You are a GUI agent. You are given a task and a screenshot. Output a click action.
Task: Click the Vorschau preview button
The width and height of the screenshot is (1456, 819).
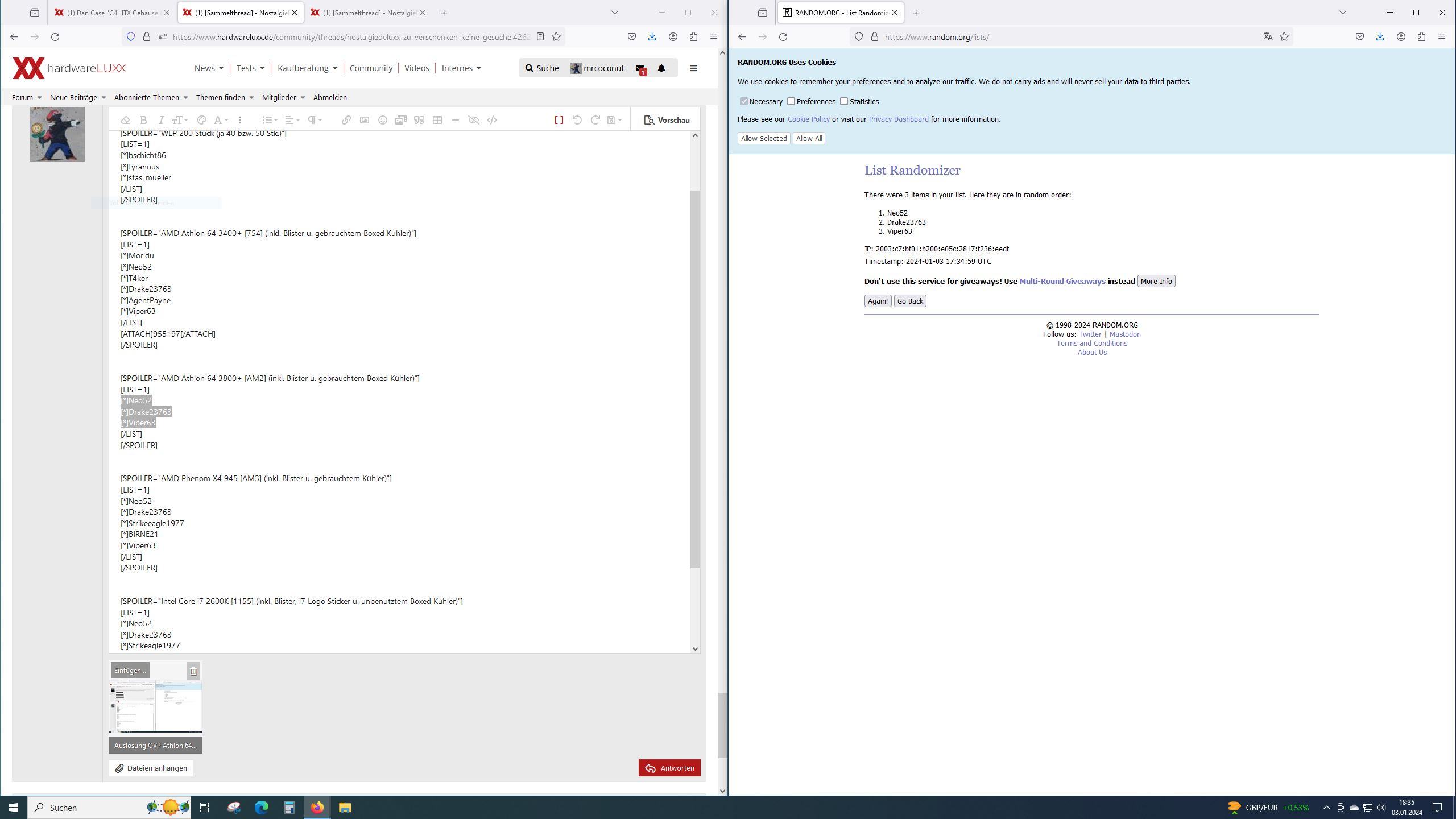667,120
